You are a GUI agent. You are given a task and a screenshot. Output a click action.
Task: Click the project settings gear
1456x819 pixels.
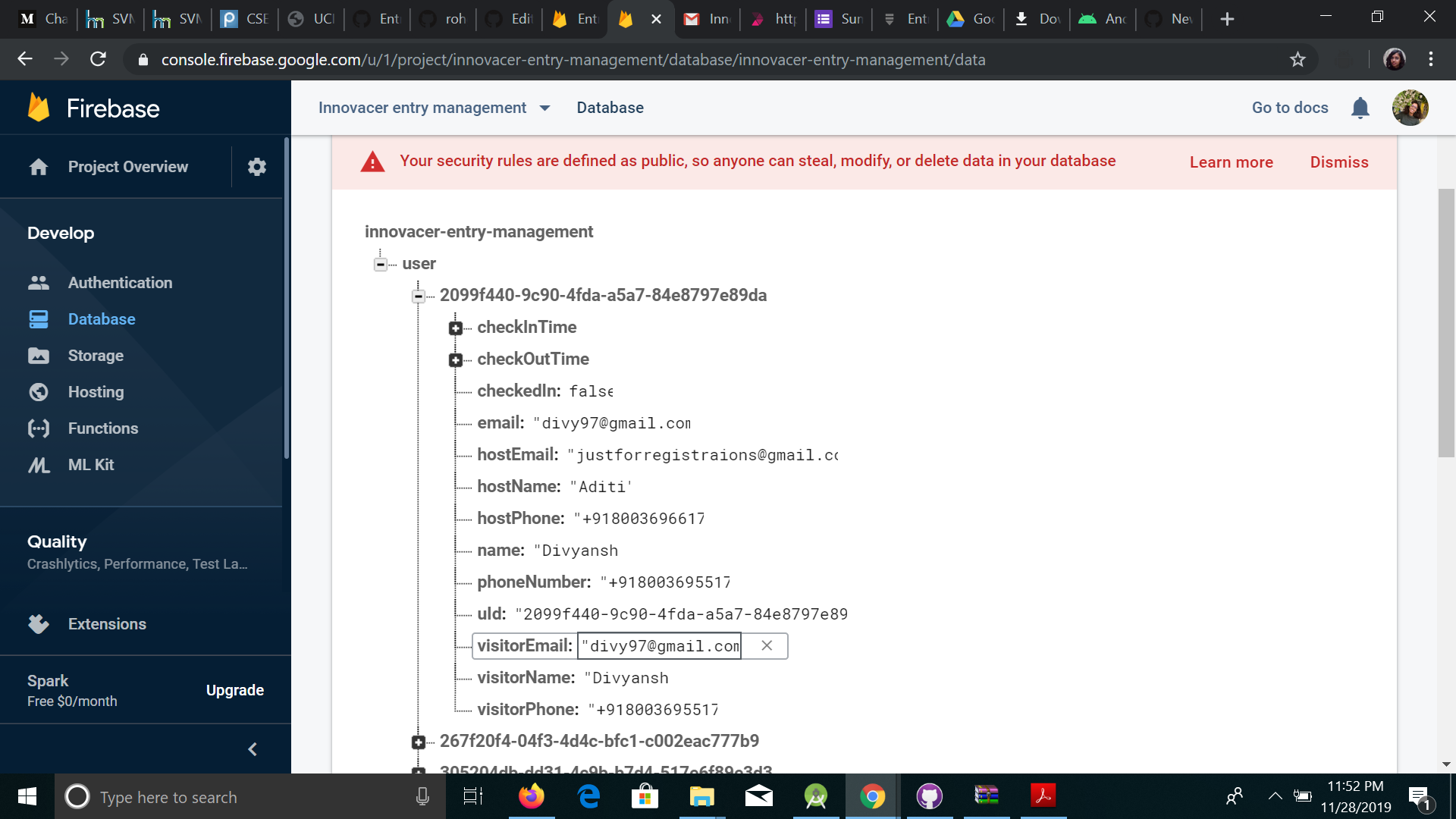click(256, 167)
